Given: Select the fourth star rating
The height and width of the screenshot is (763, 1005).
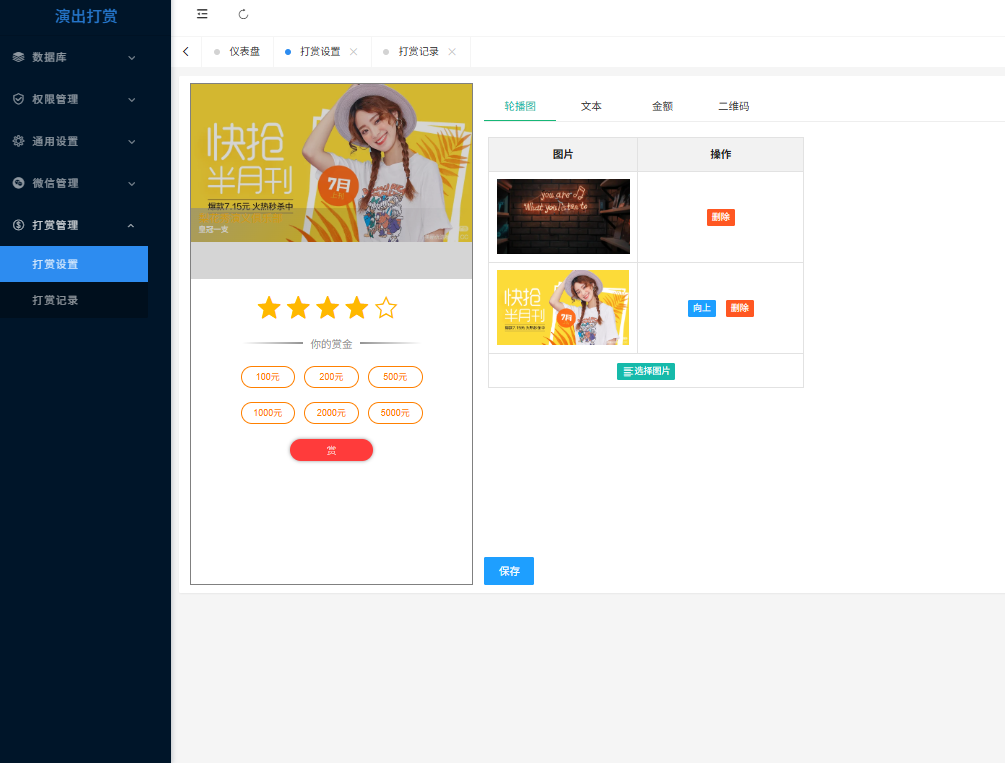Looking at the screenshot, I should (357, 308).
